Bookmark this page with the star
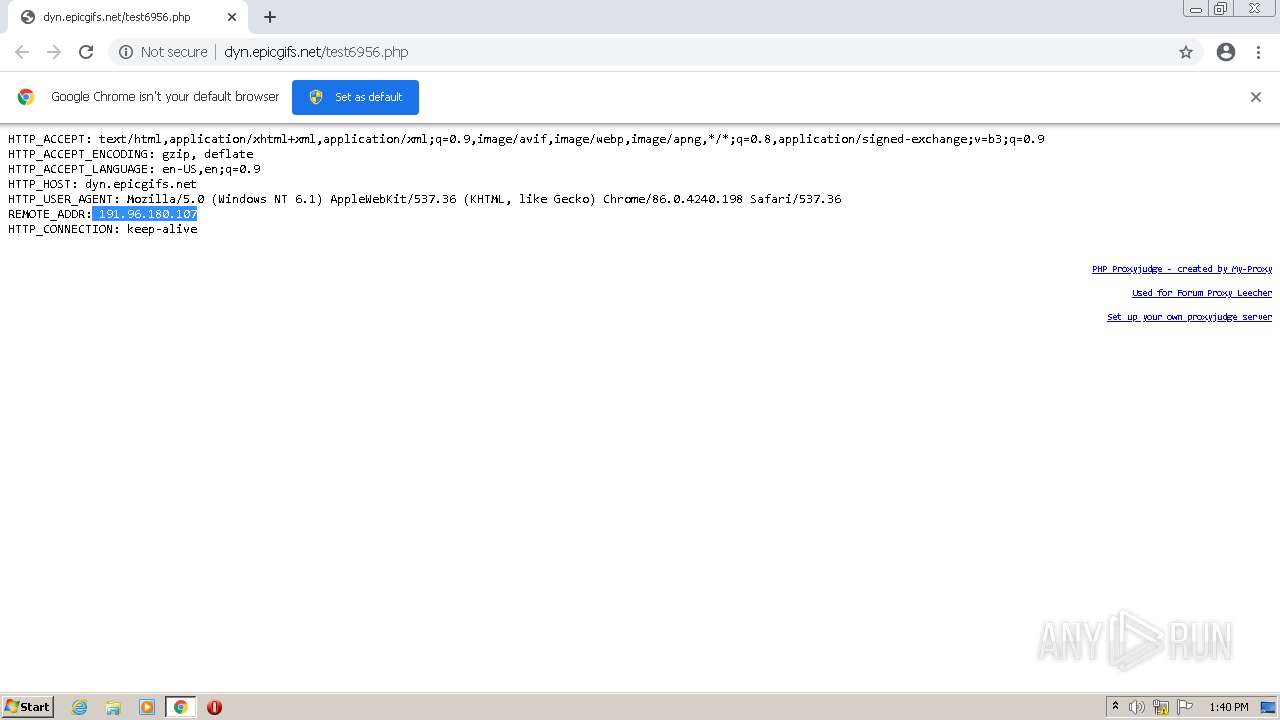This screenshot has width=1280, height=720. [1186, 52]
